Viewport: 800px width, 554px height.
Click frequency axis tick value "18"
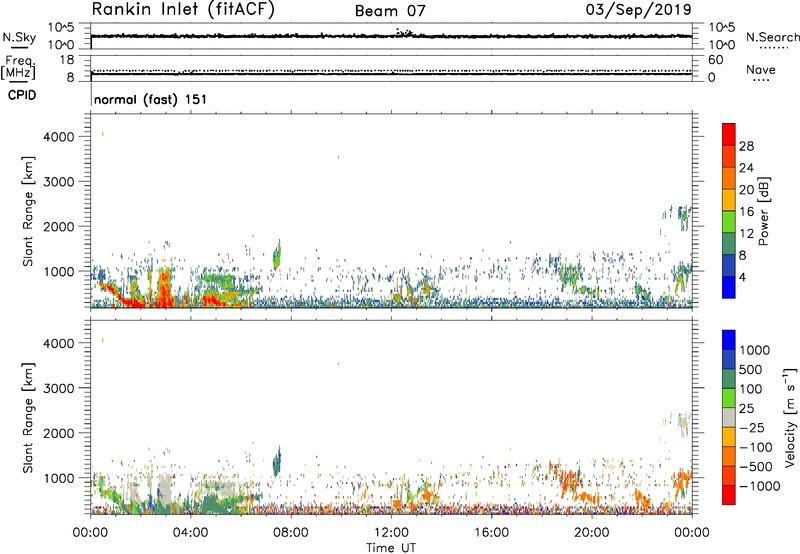tap(67, 60)
